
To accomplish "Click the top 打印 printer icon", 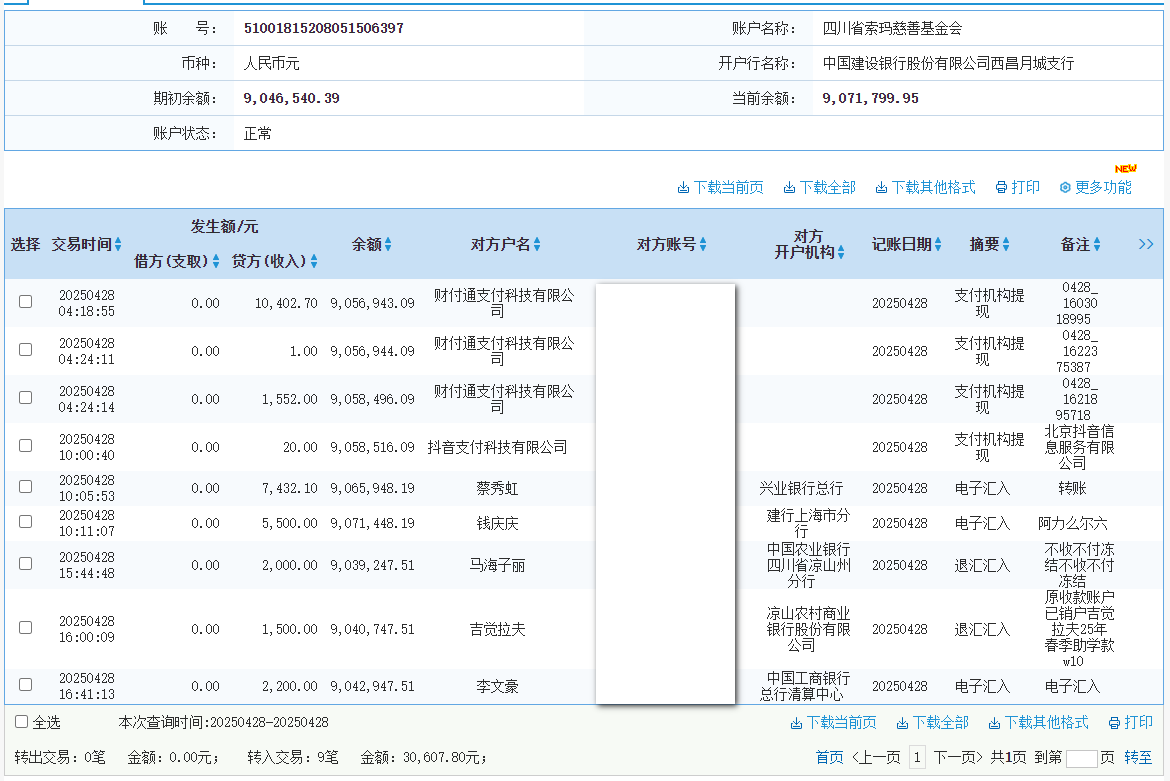I will 1001,188.
